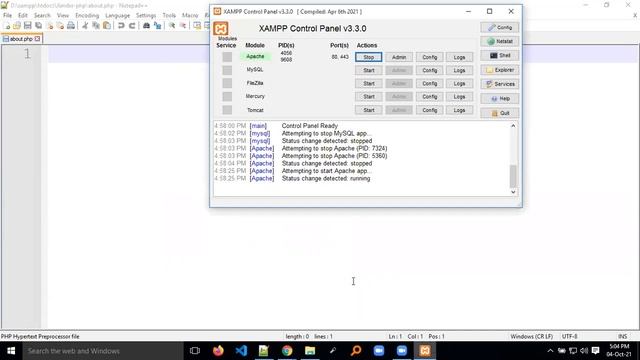Close the about.php tab via its X
640x360 pixels.
pos(38,39)
